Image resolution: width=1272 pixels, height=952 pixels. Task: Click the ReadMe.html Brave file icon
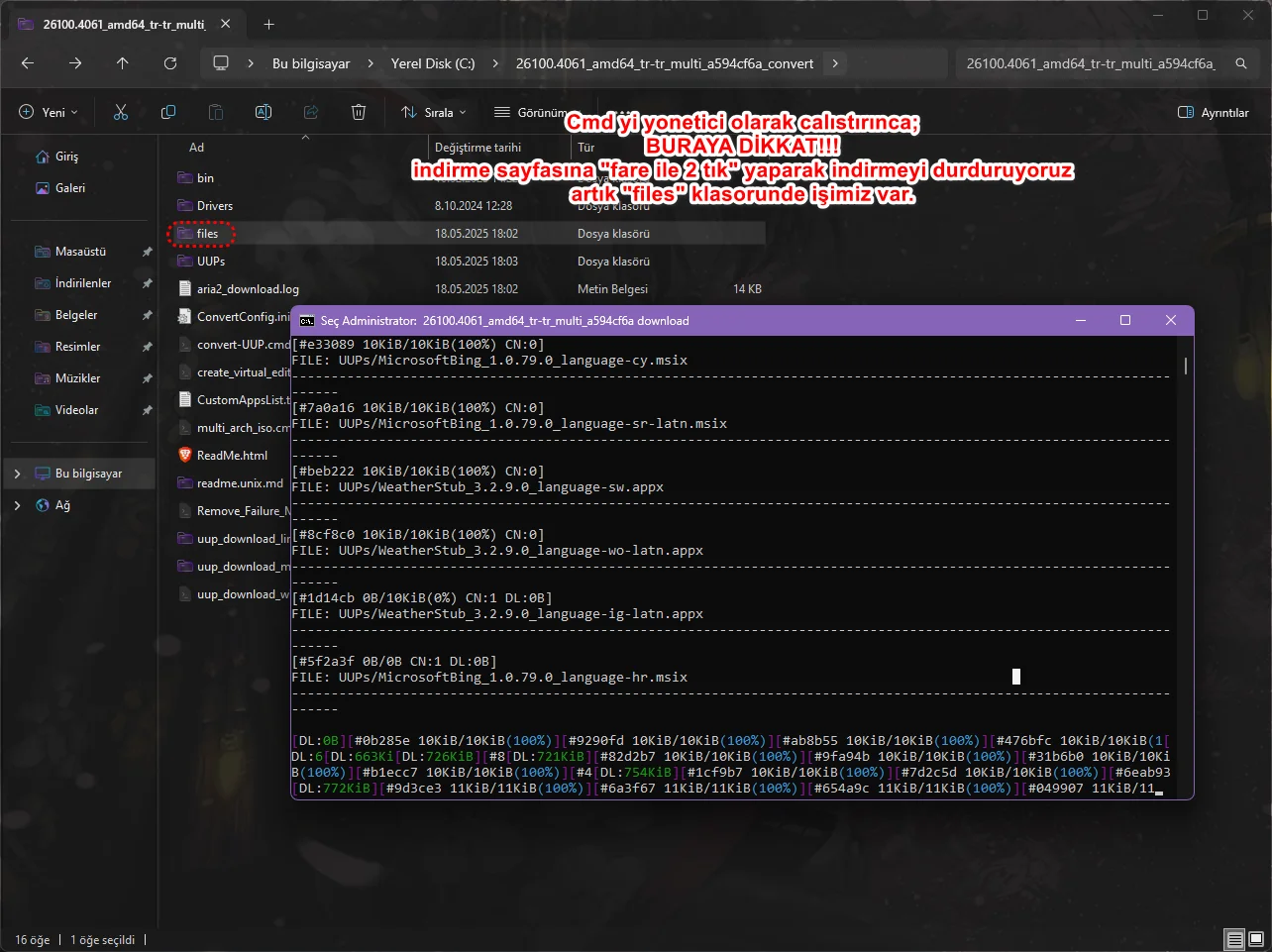tap(184, 456)
